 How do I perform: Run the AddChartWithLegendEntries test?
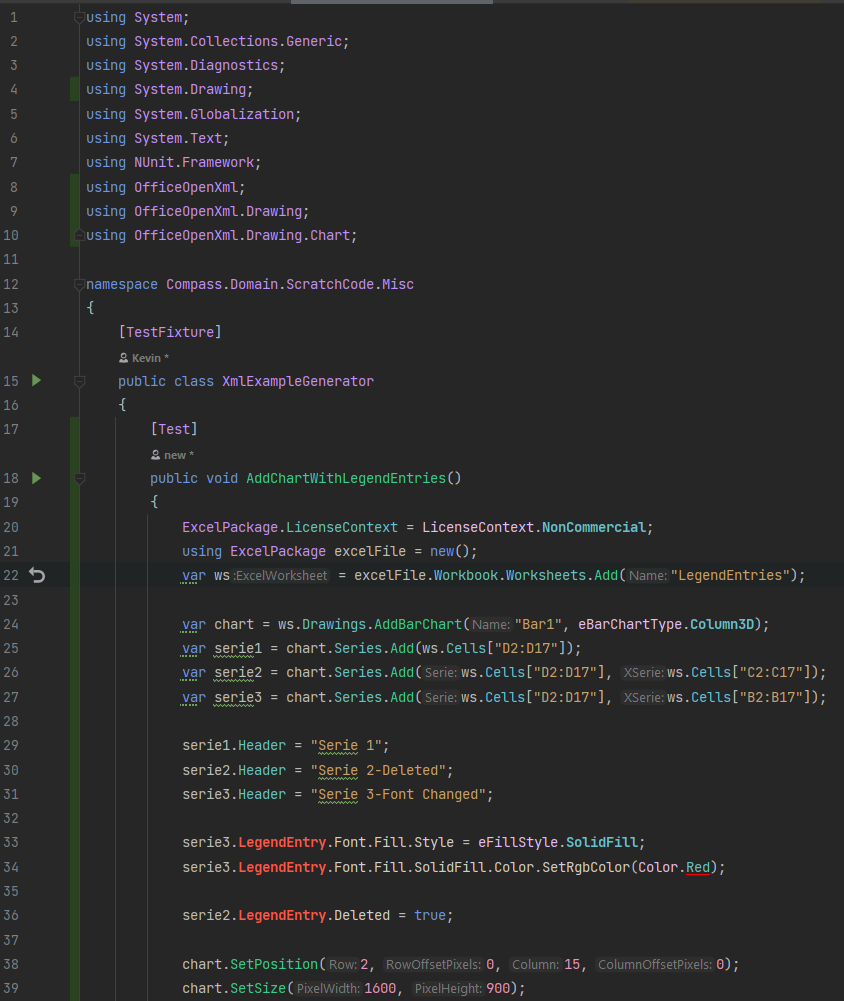[37, 478]
